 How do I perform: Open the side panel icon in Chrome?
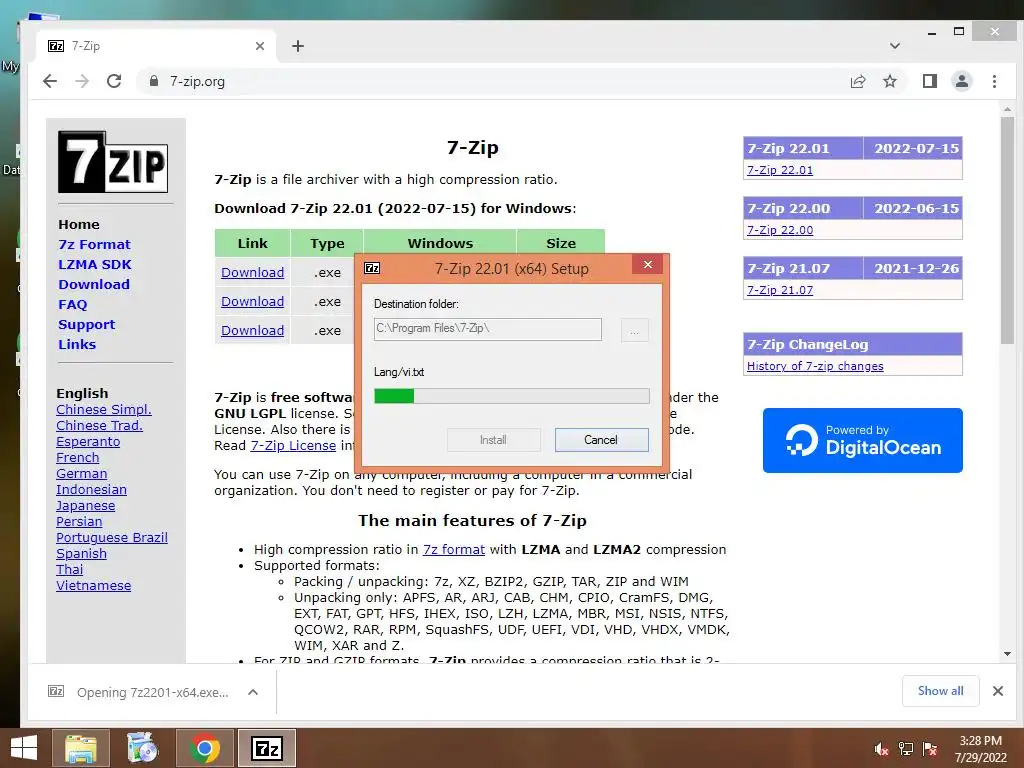[x=930, y=81]
